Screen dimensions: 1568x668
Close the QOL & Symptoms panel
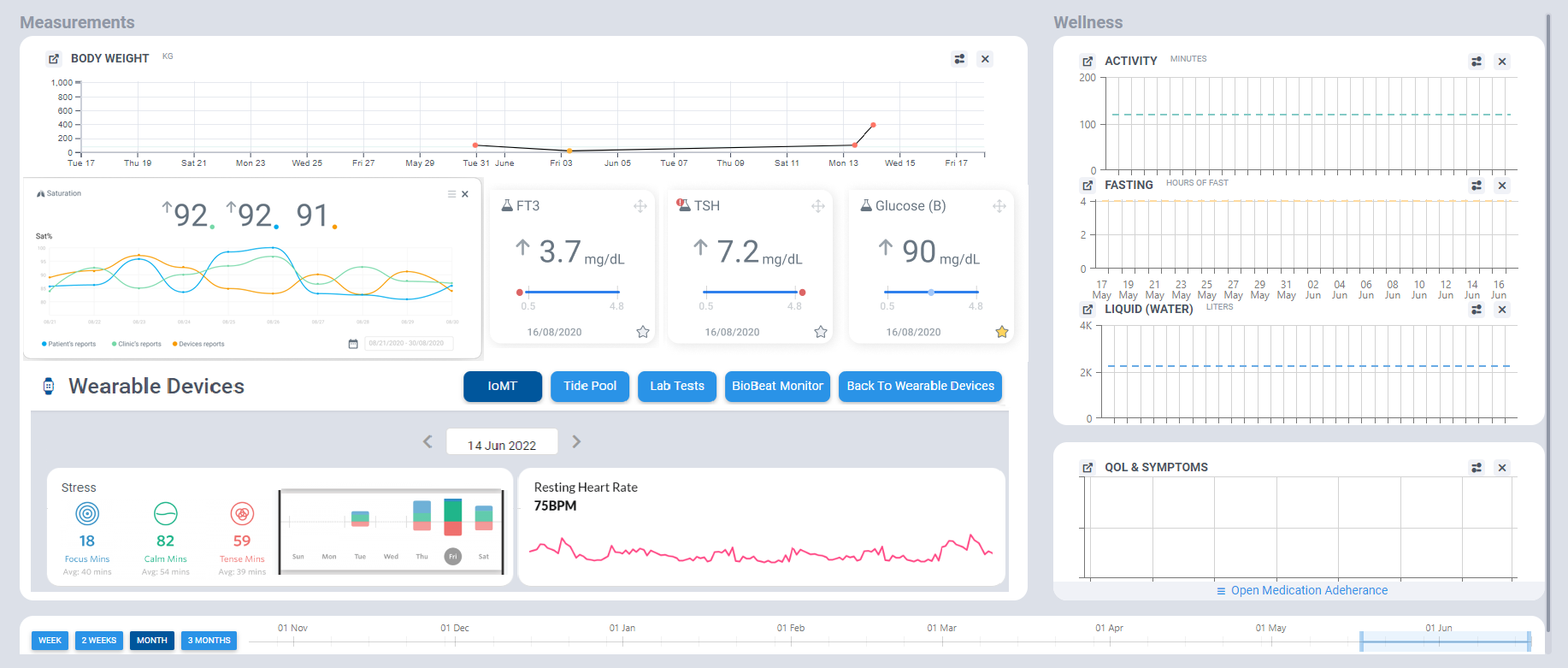pos(1502,468)
